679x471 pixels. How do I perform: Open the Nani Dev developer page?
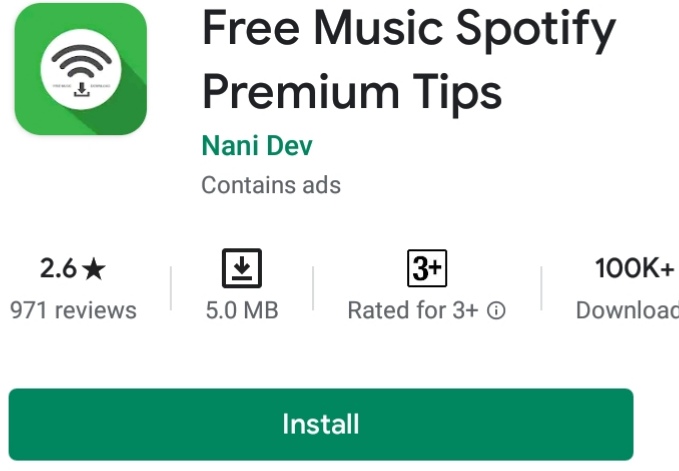pyautogui.click(x=257, y=145)
